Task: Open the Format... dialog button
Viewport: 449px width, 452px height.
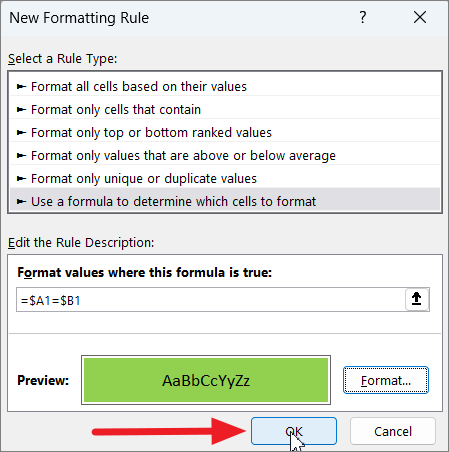Action: (386, 380)
